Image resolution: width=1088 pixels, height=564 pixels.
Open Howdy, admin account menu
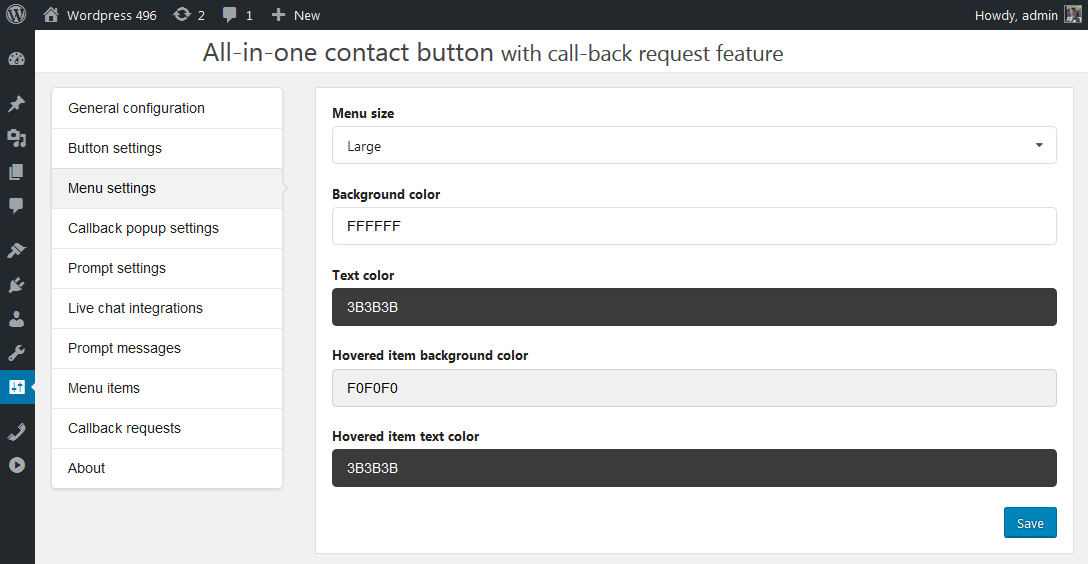point(1027,15)
